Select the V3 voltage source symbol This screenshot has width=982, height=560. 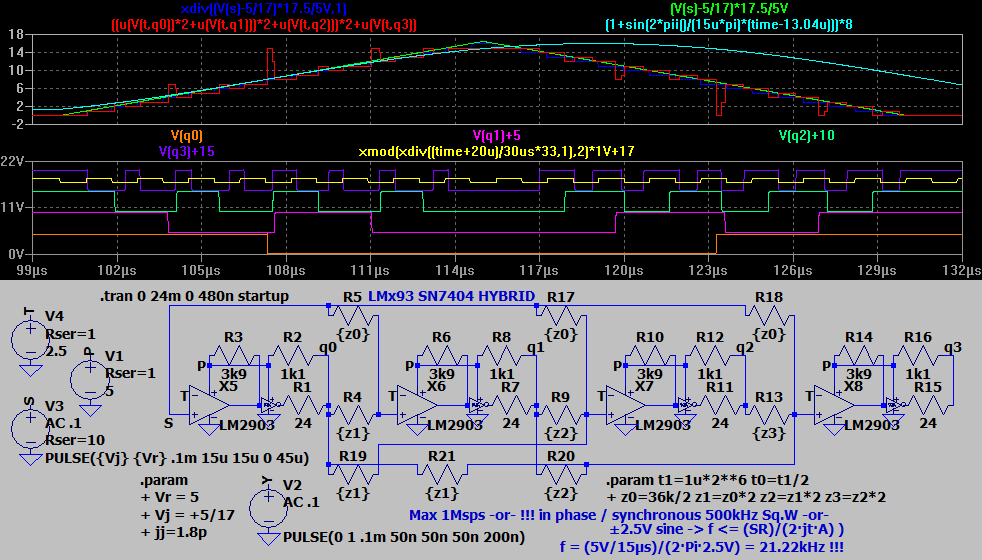(31, 427)
